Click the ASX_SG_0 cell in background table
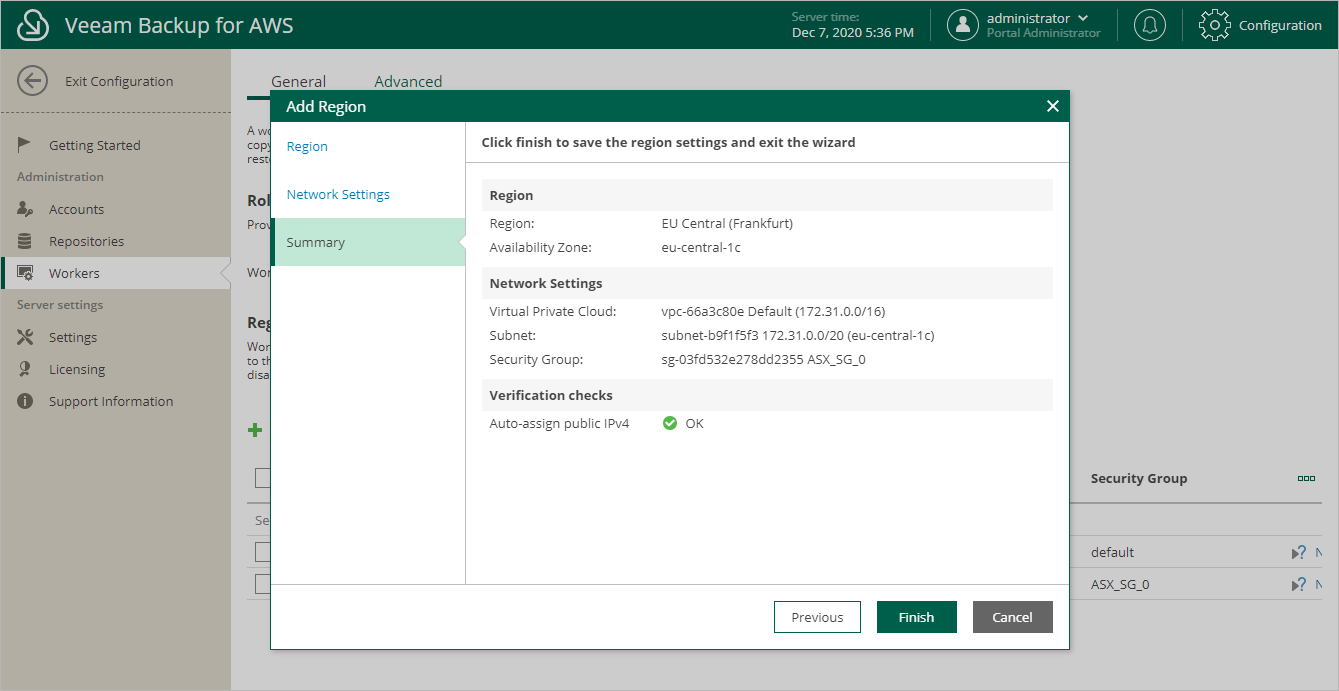 click(x=1120, y=584)
